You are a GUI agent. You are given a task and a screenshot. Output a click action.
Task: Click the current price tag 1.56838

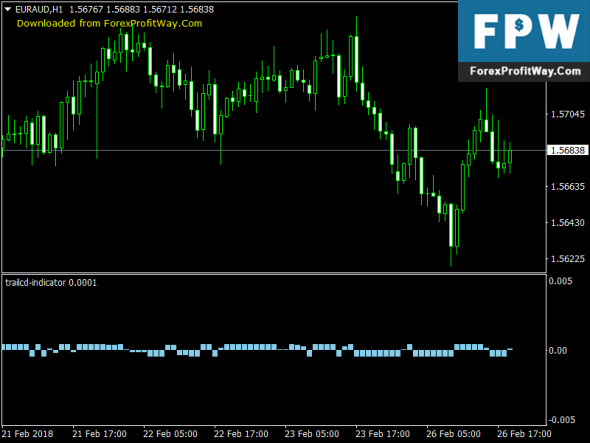[568, 151]
